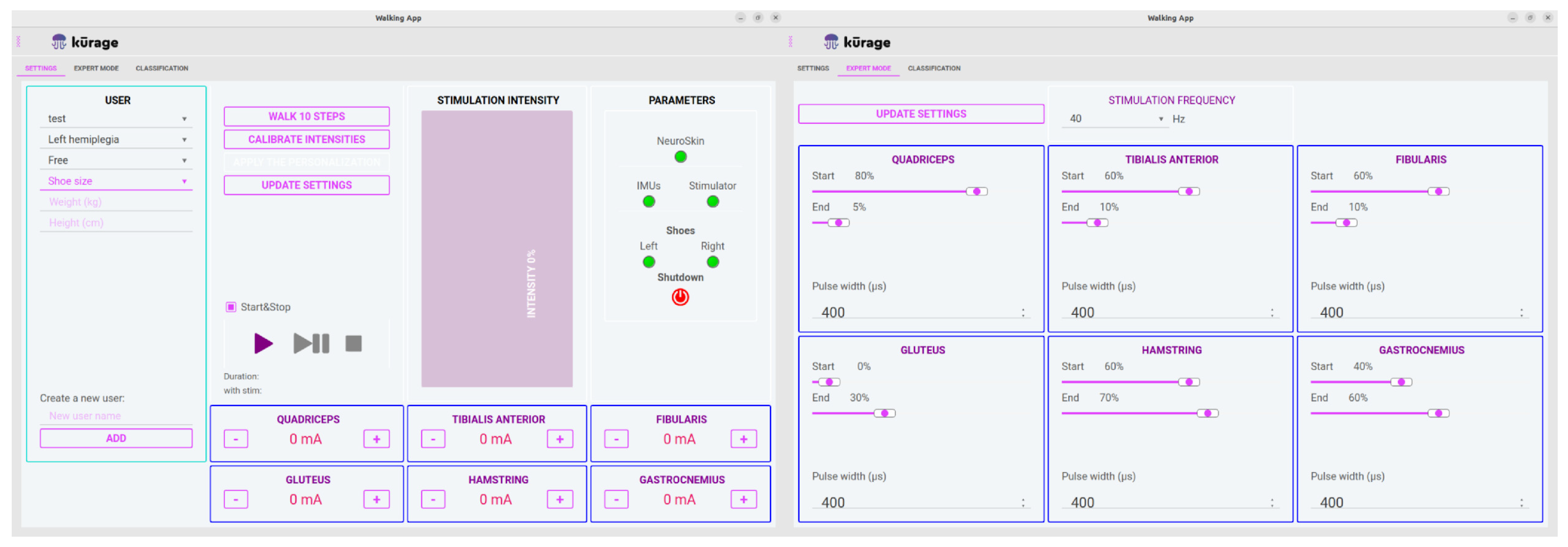This screenshot has width=1568, height=547.
Task: Click the Quadriceps Start slider handle
Action: (x=976, y=192)
